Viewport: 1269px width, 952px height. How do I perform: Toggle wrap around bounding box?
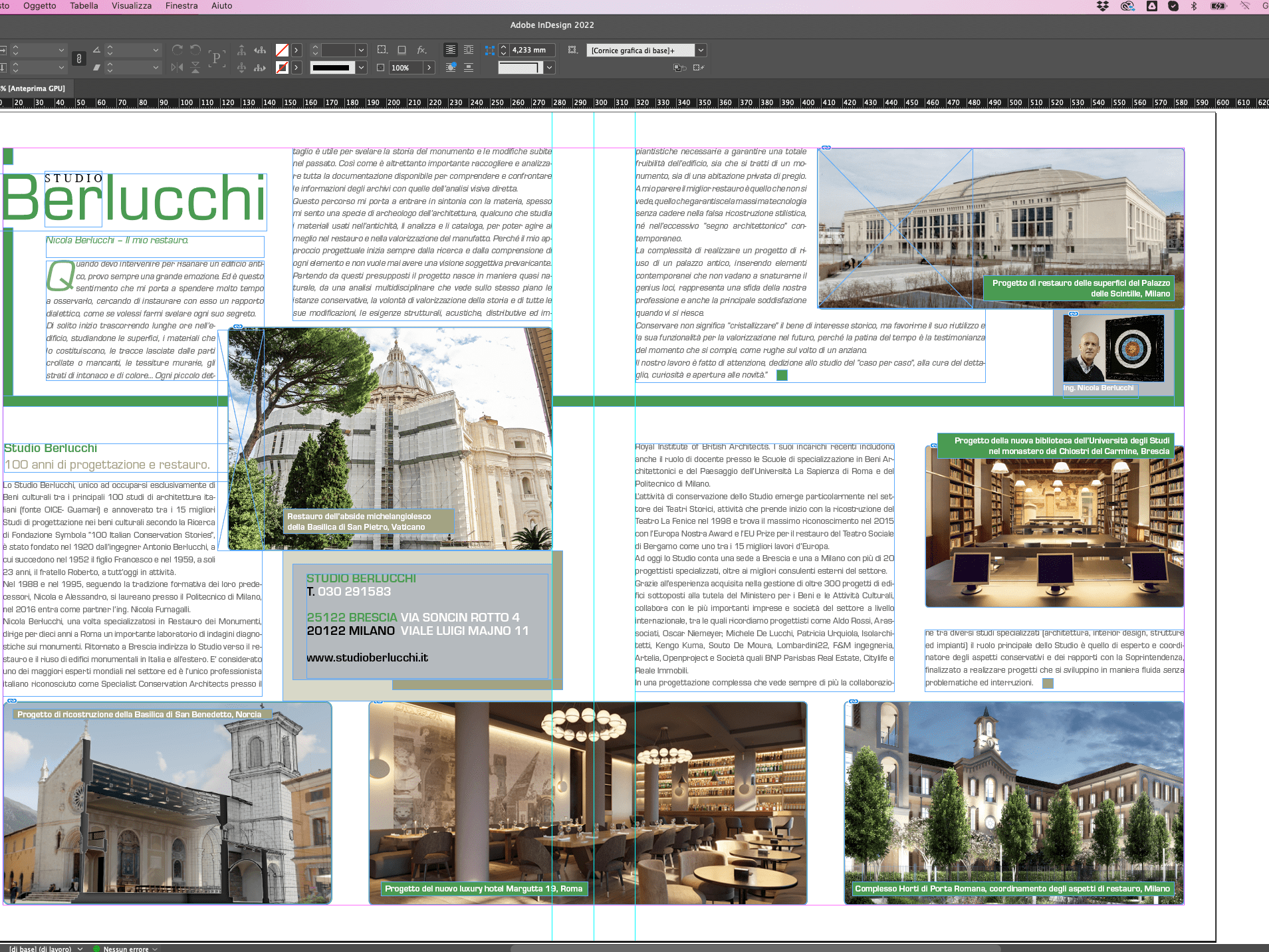click(469, 50)
